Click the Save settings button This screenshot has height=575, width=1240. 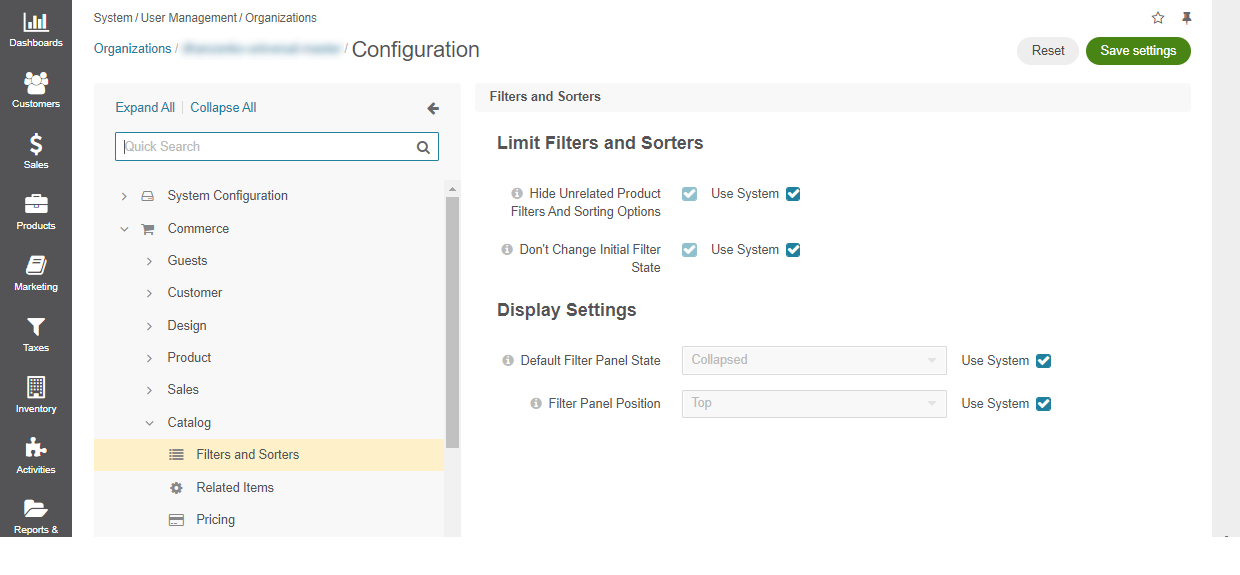[1138, 51]
